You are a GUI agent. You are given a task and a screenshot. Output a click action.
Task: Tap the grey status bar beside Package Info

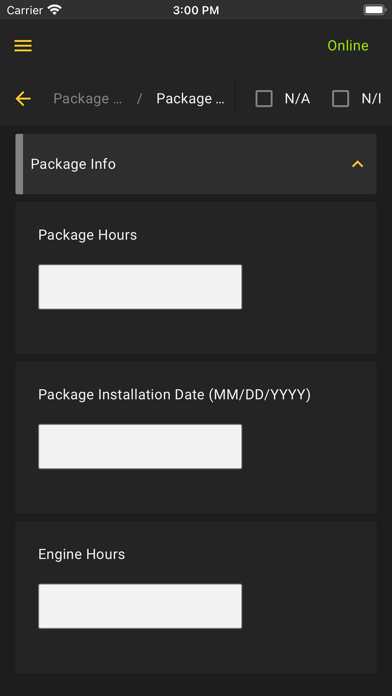[x=19, y=164]
